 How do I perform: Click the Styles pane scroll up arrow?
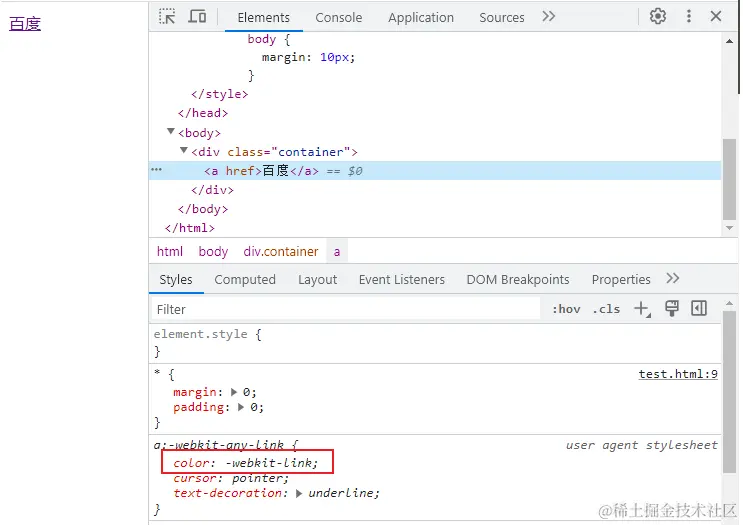tap(730, 303)
